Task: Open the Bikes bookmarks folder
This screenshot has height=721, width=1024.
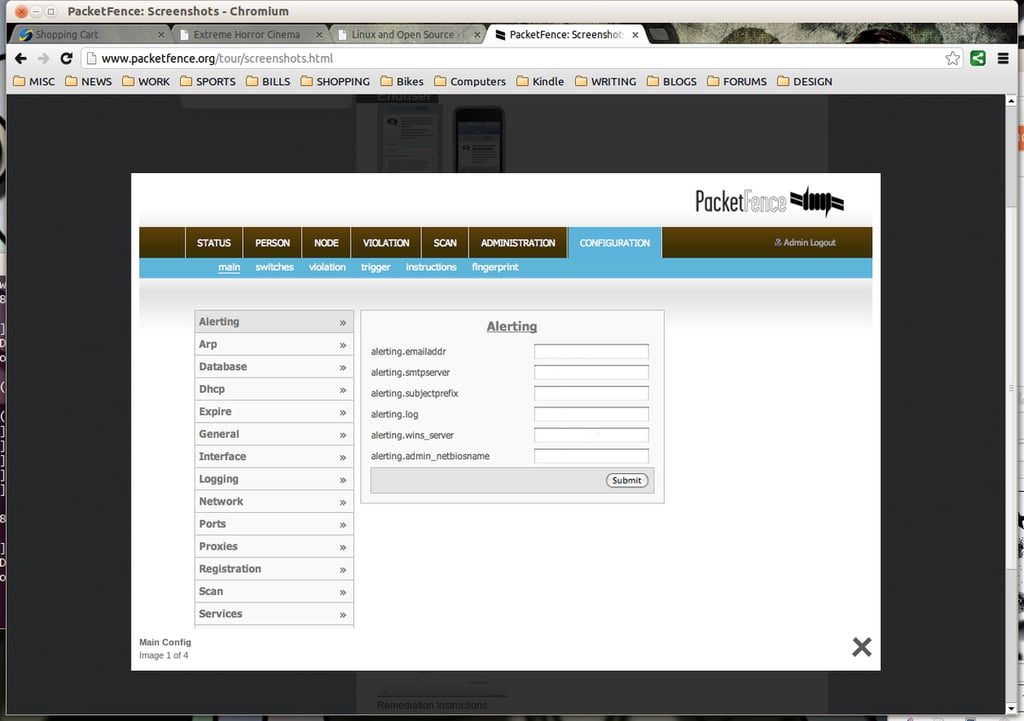Action: click(402, 82)
